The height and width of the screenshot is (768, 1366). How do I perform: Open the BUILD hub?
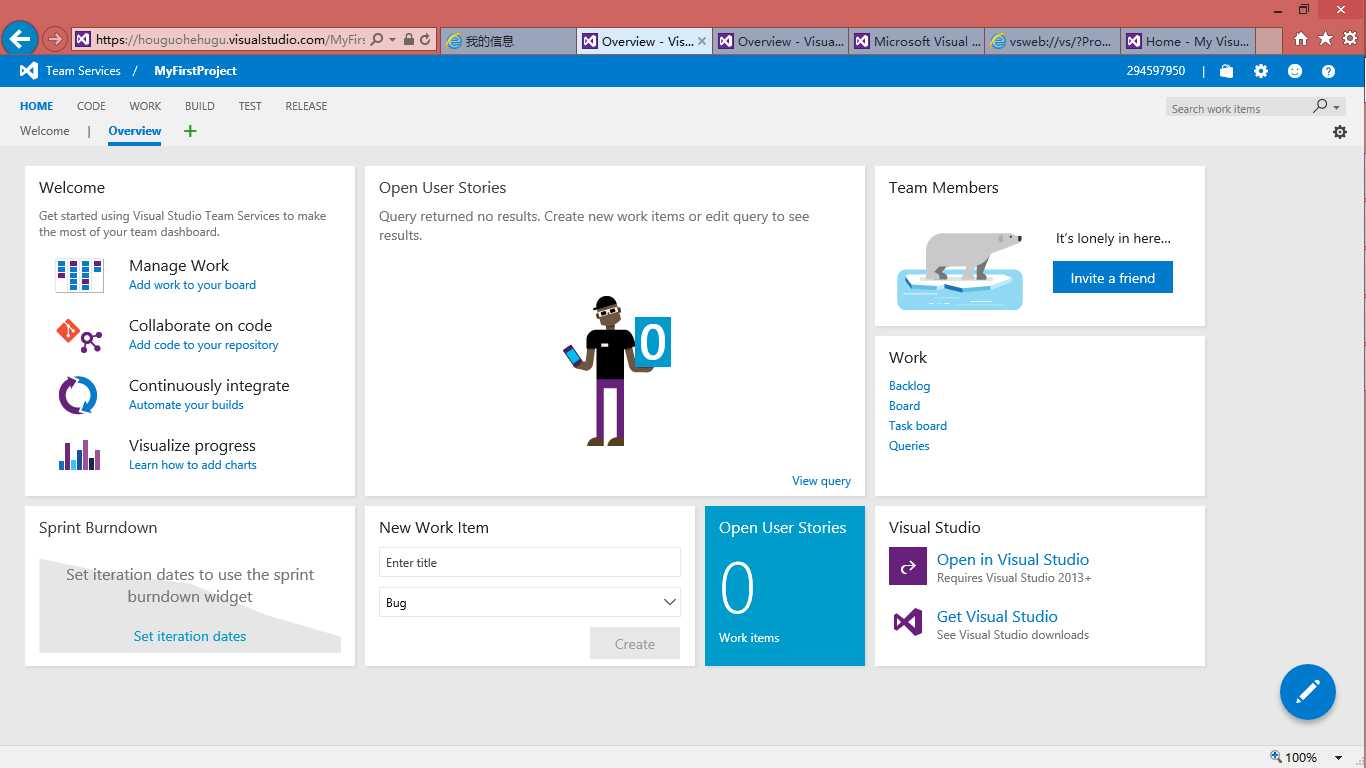point(200,106)
